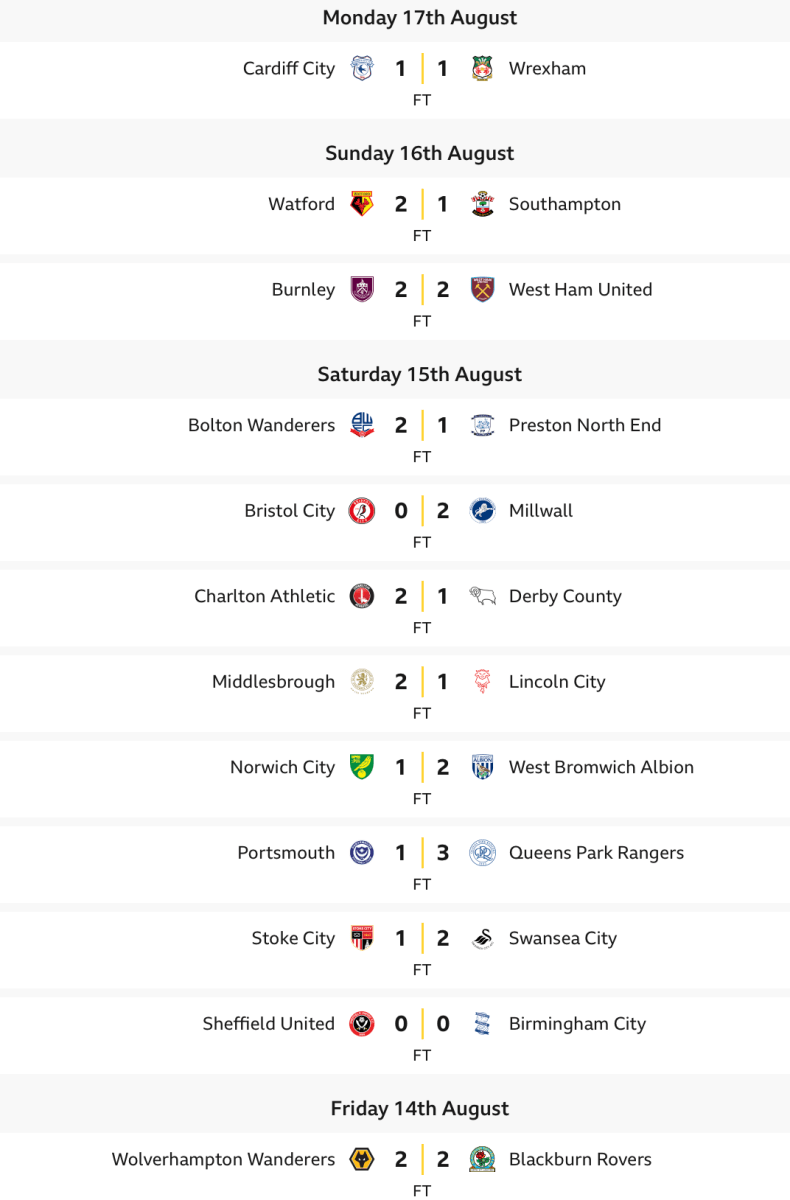
Task: Click the Millwall lion crest
Action: 482,511
